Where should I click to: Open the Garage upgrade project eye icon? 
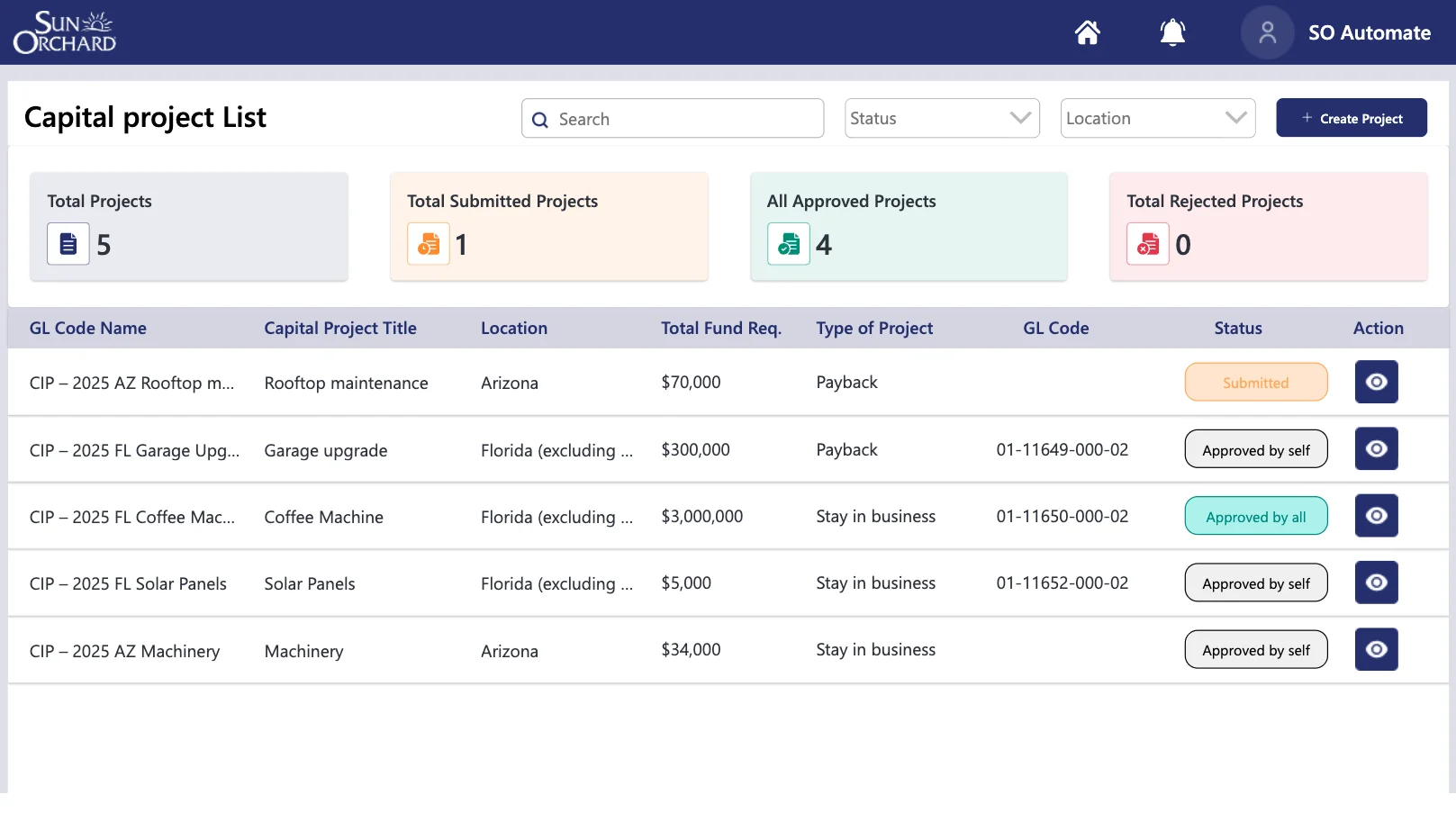[x=1376, y=448]
